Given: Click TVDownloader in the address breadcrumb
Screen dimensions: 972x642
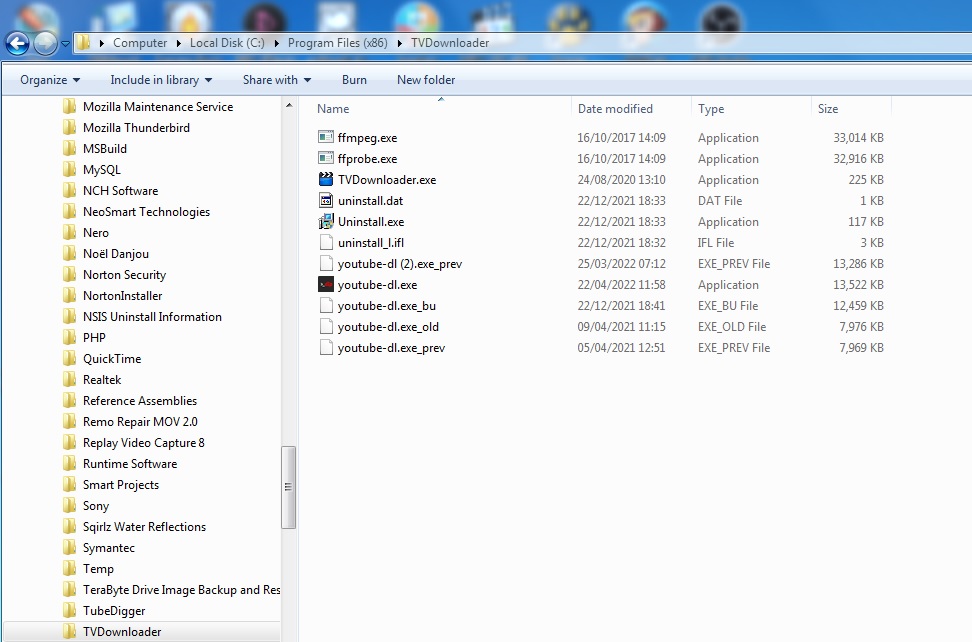Looking at the screenshot, I should point(450,43).
